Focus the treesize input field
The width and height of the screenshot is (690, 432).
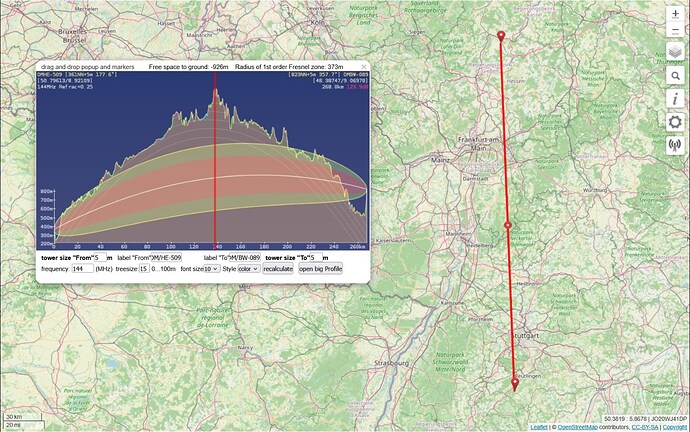tap(144, 268)
